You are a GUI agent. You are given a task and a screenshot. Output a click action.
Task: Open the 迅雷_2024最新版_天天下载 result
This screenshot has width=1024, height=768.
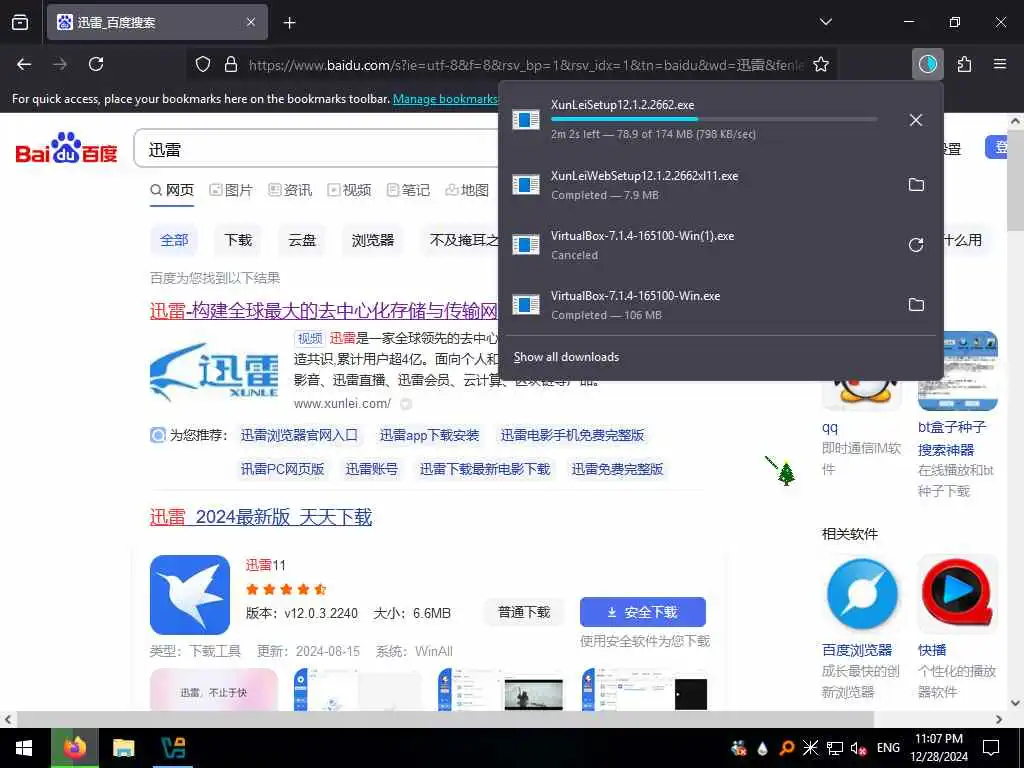[x=261, y=517]
